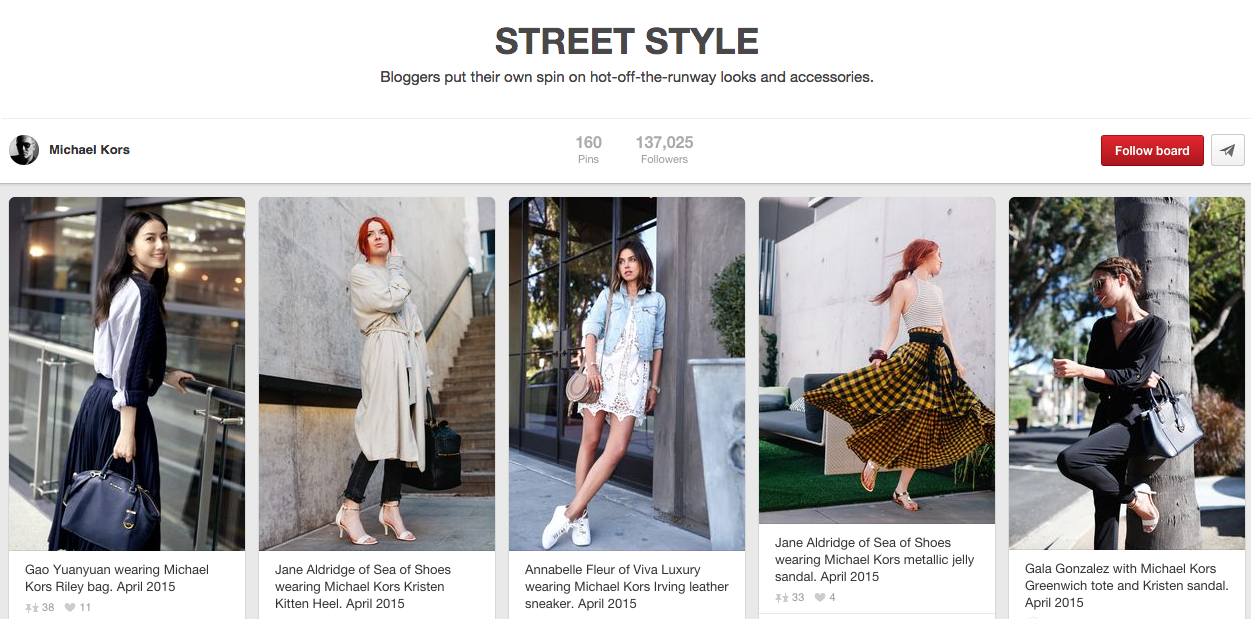Click the send board paper-plane icon

click(x=1228, y=150)
